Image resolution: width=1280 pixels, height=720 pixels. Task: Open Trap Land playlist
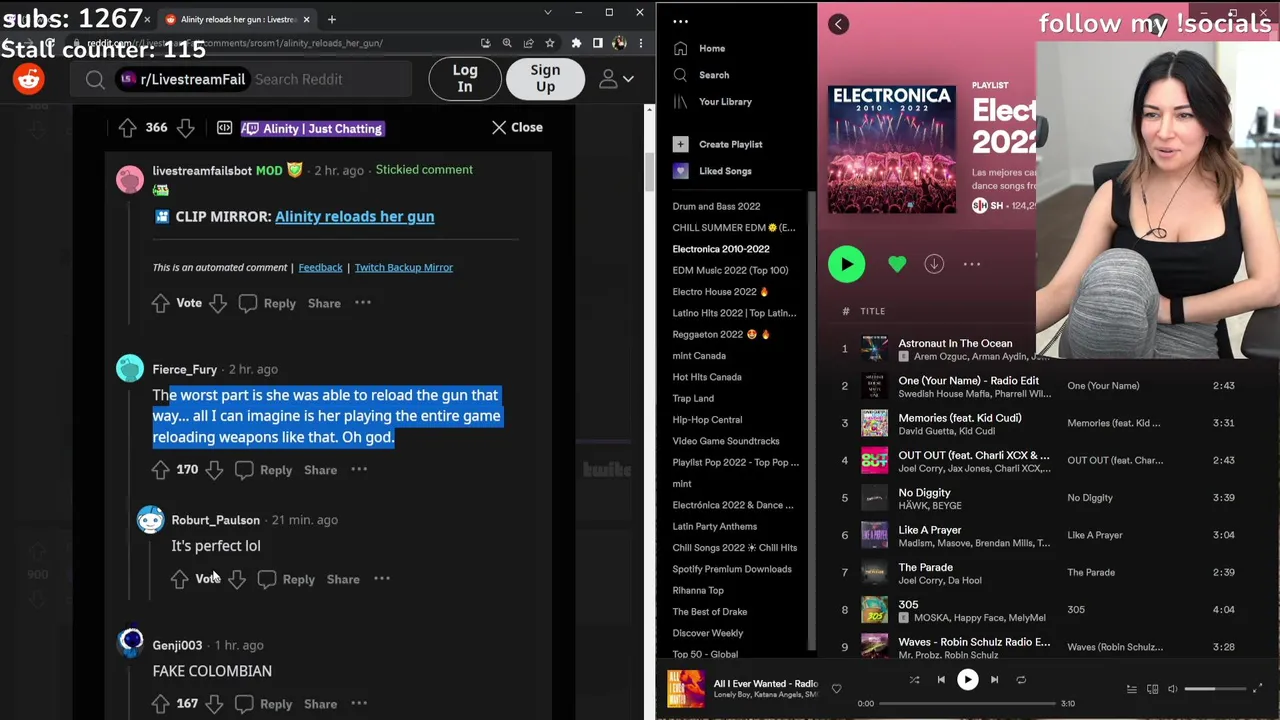[693, 398]
